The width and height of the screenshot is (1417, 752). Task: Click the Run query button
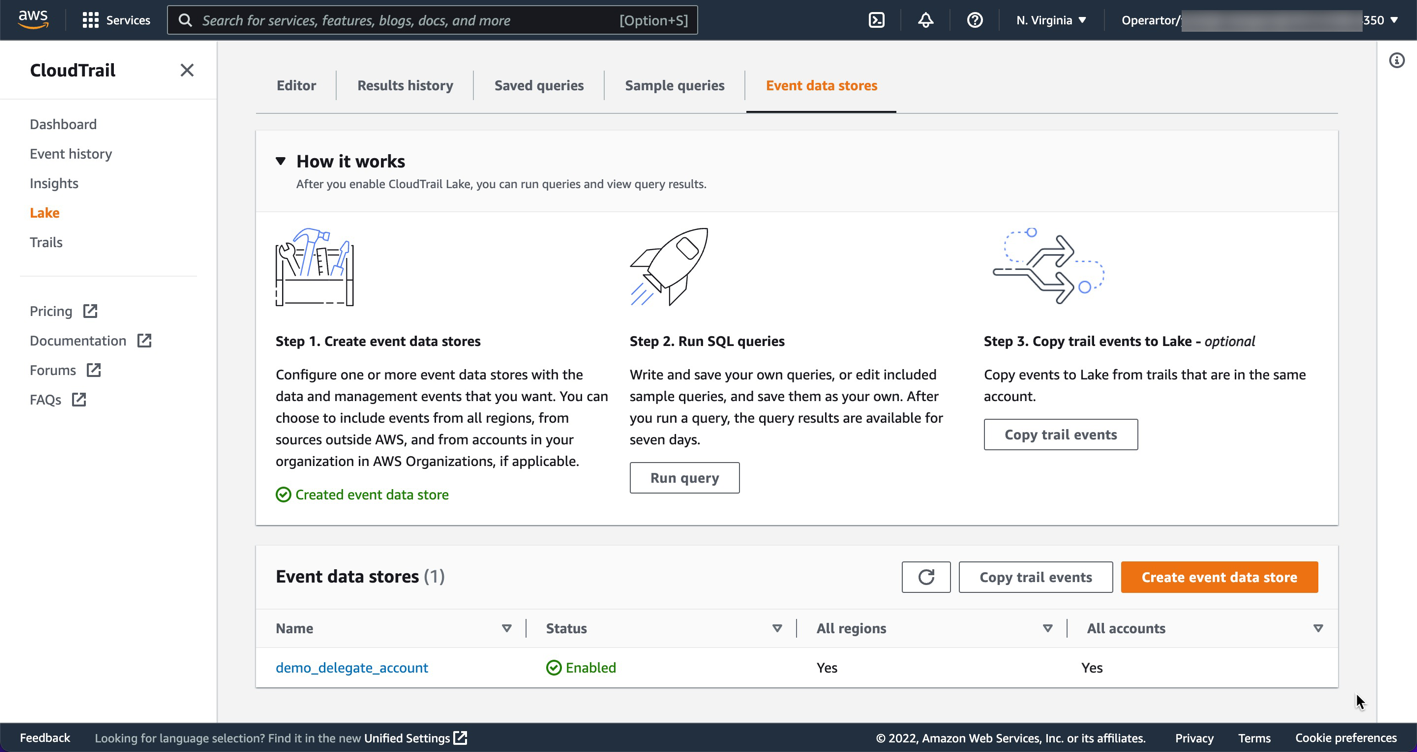tap(685, 478)
